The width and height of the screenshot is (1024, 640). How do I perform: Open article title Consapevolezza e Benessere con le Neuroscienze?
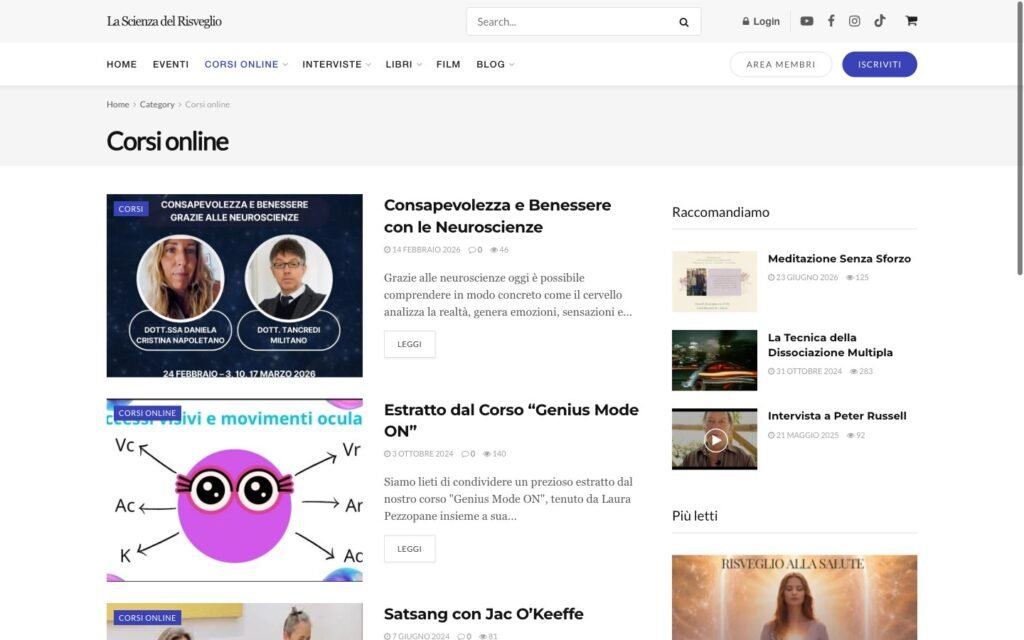click(498, 216)
